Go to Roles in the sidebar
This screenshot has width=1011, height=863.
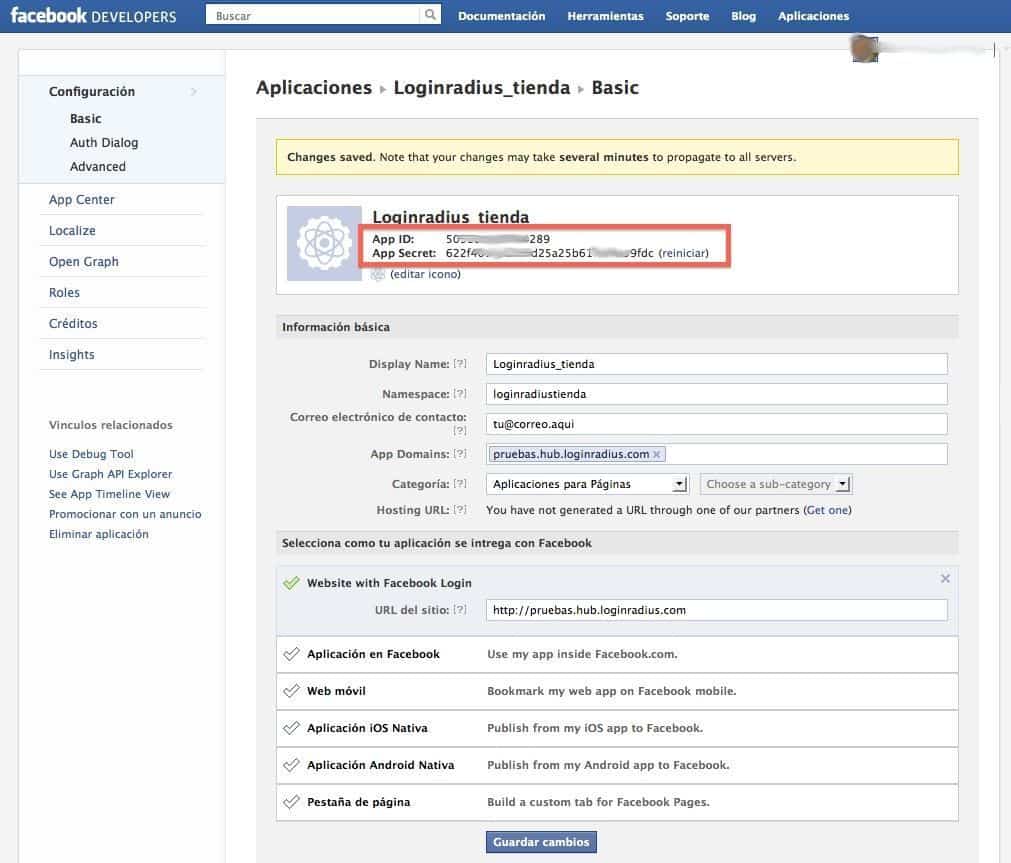[64, 292]
